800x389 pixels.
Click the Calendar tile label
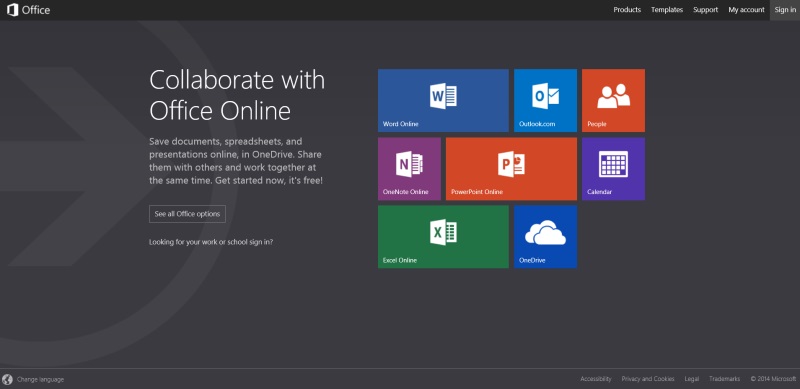coord(599,192)
